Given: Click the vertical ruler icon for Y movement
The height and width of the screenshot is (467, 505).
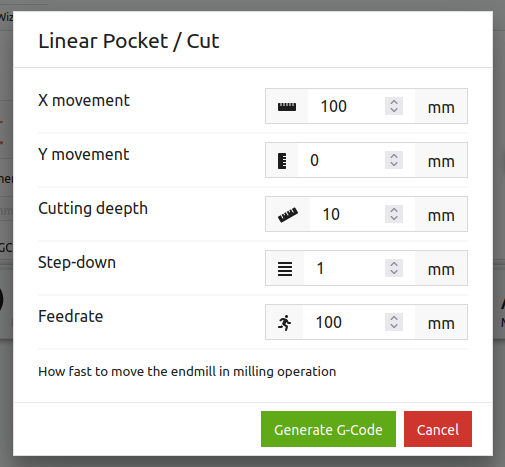Looking at the screenshot, I should click(x=282, y=161).
